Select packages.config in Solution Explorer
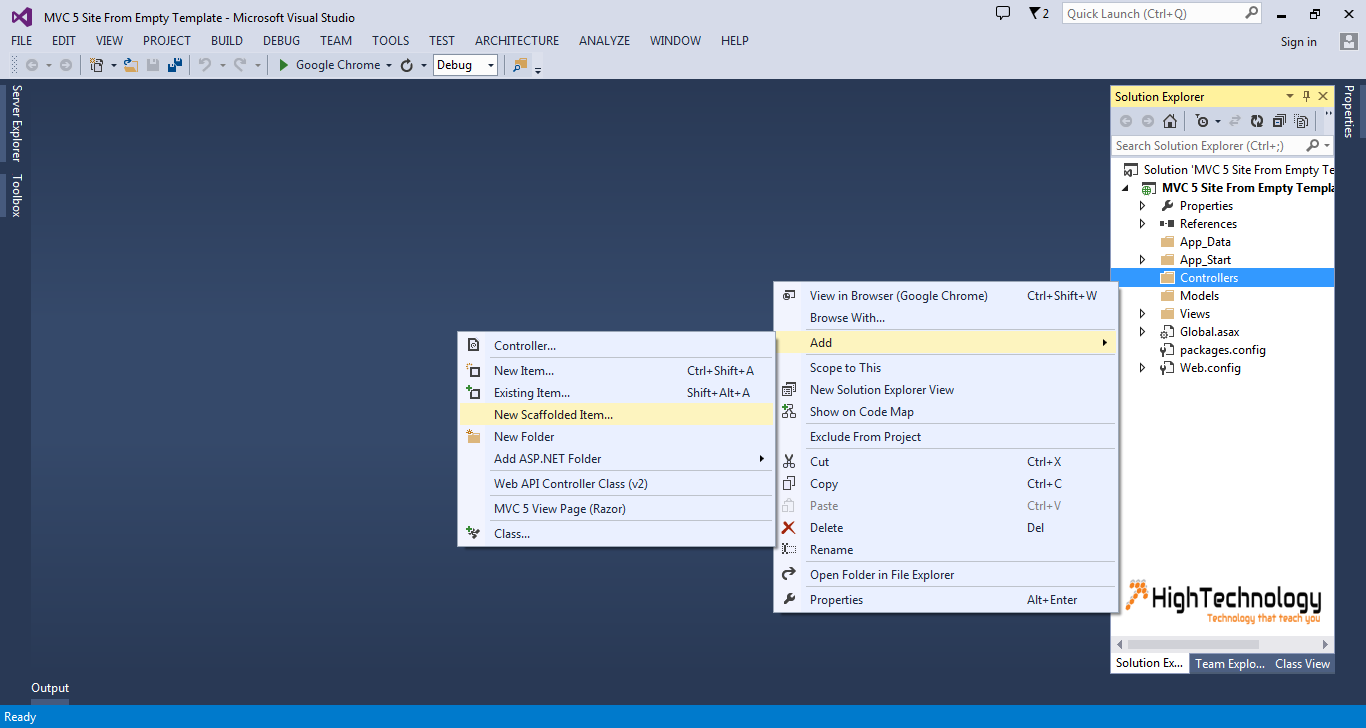Image resolution: width=1366 pixels, height=728 pixels. pyautogui.click(x=1222, y=350)
